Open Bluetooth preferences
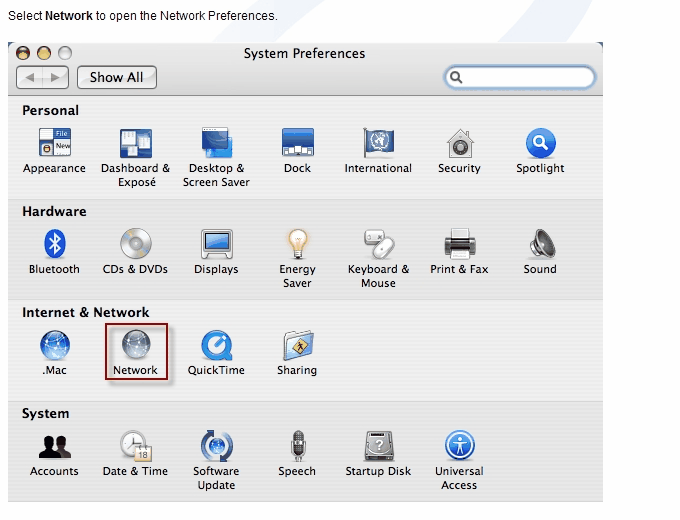Image resolution: width=680 pixels, height=520 pixels. [x=54, y=252]
